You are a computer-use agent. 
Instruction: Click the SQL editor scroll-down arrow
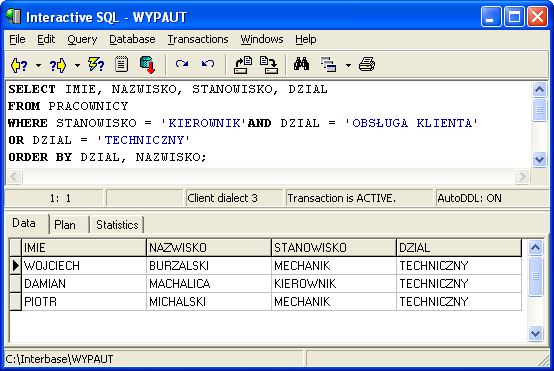[x=540, y=159]
